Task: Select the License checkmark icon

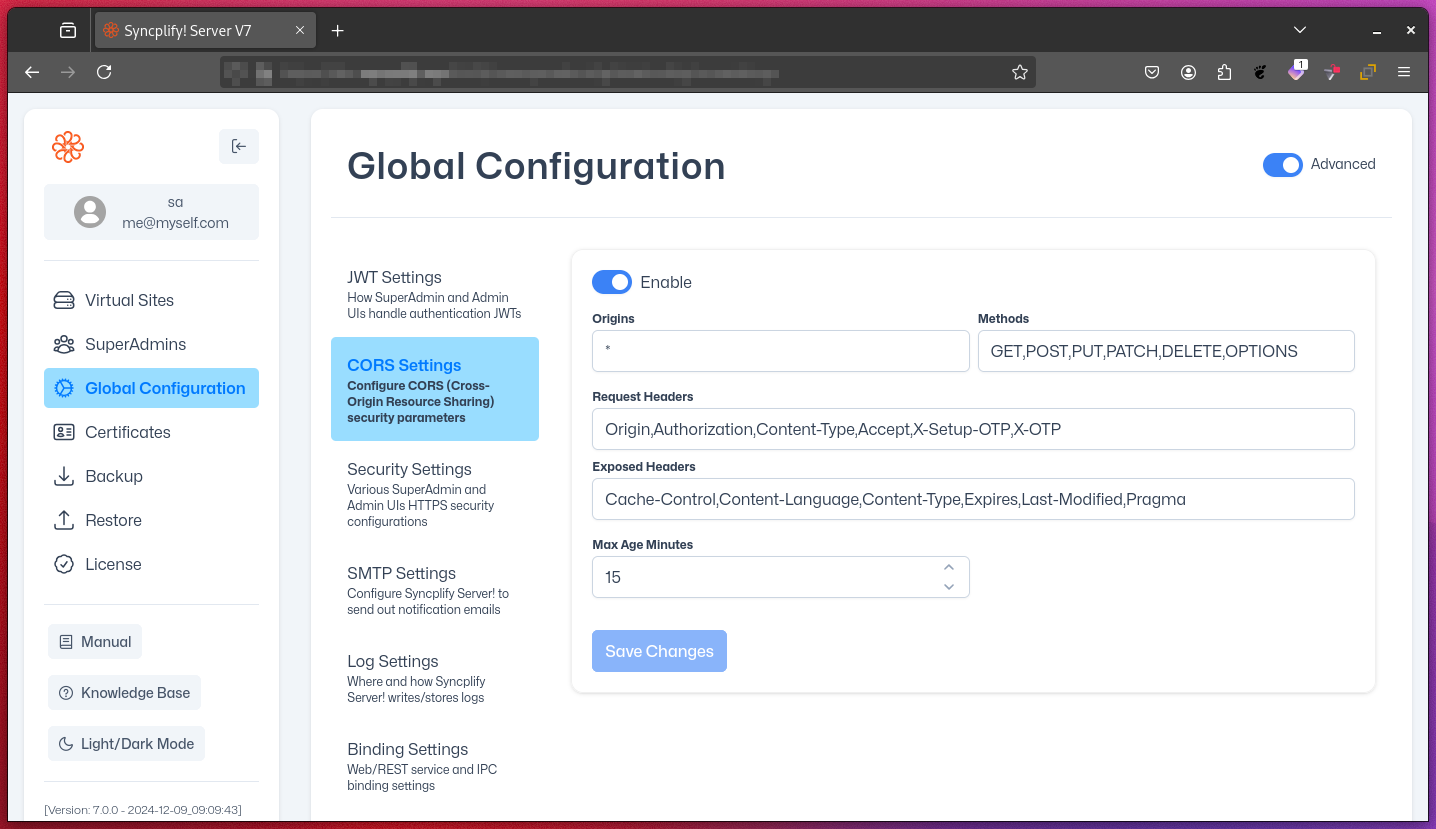Action: coord(63,564)
